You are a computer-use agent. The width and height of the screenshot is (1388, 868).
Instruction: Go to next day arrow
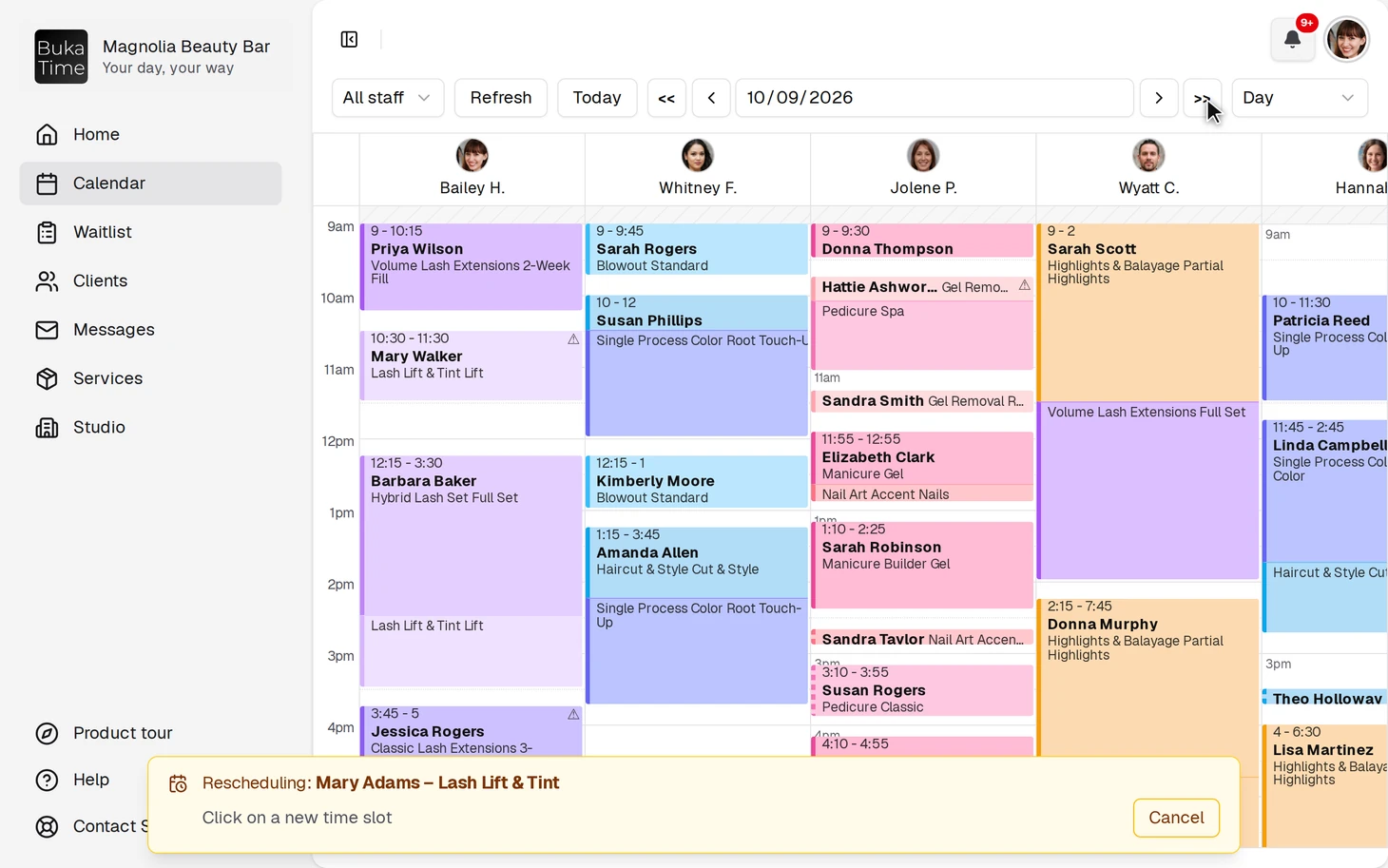1159,98
